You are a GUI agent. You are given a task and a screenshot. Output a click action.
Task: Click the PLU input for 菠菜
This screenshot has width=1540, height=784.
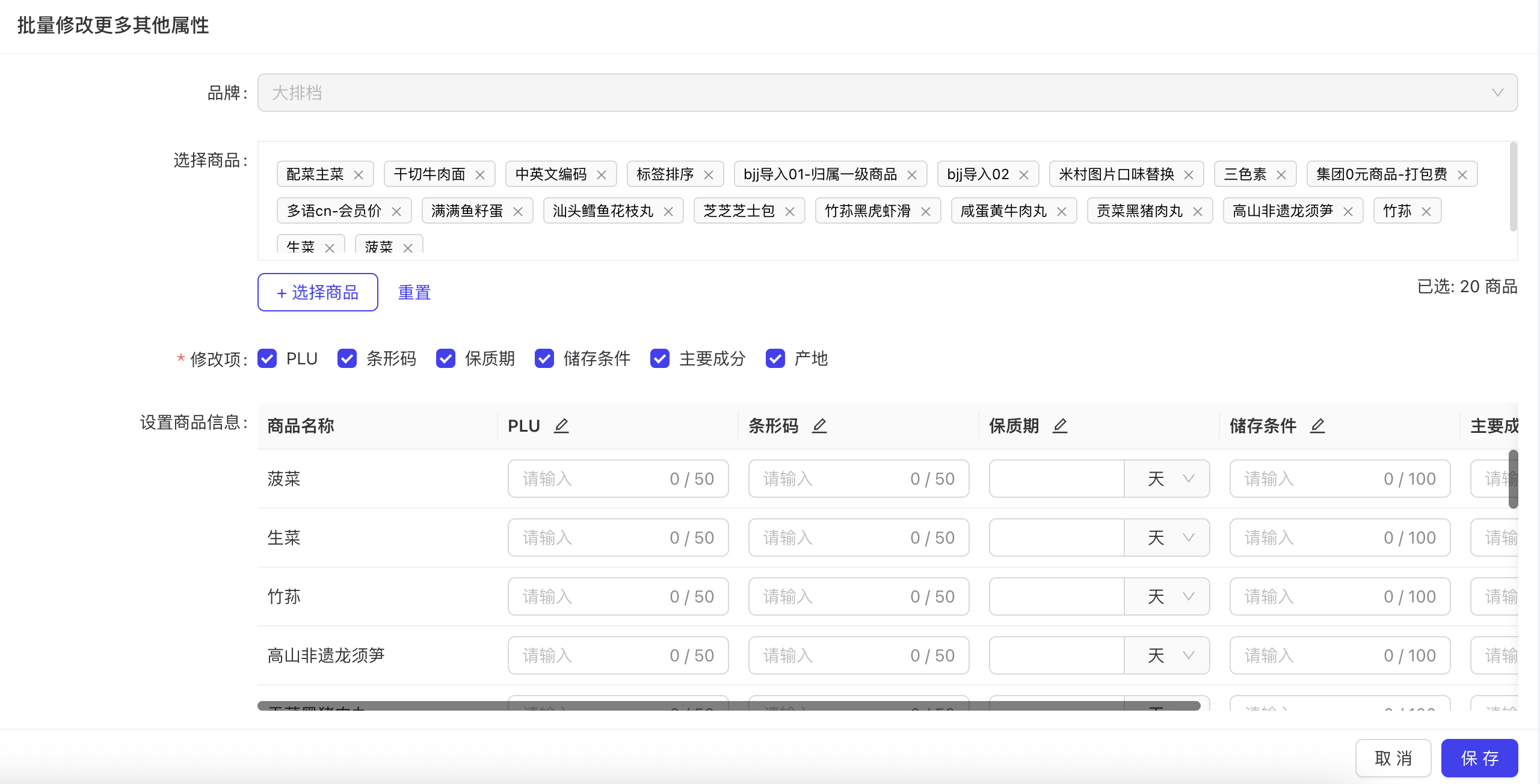click(618, 479)
